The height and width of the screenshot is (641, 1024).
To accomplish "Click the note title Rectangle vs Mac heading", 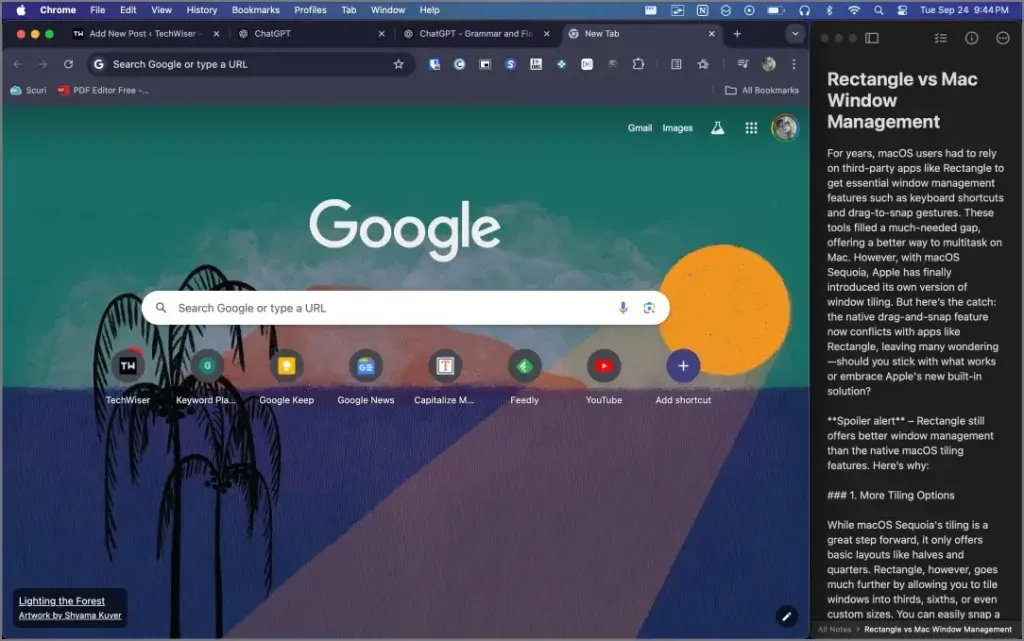I will [902, 100].
